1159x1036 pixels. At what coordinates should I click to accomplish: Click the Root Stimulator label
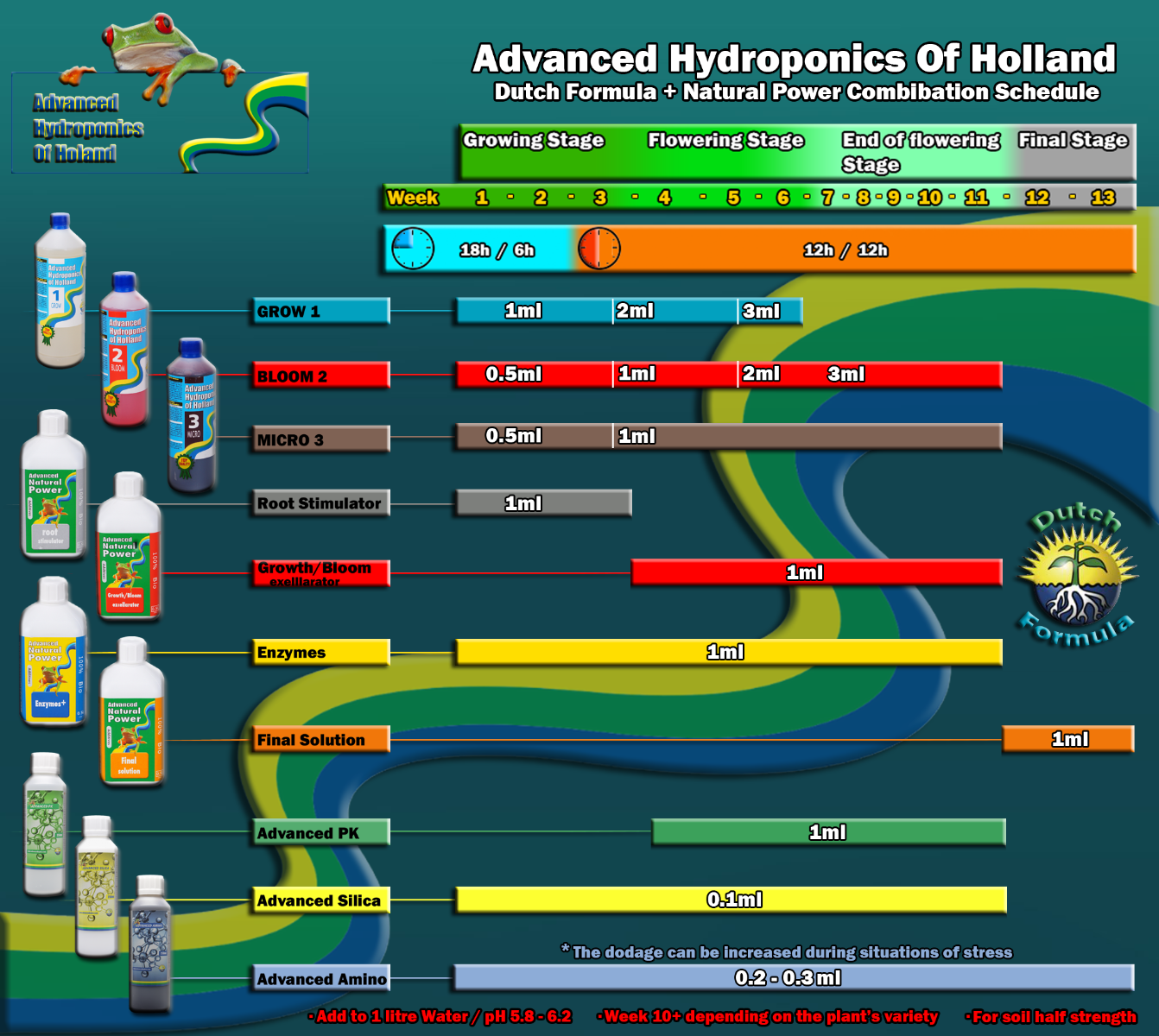320,503
